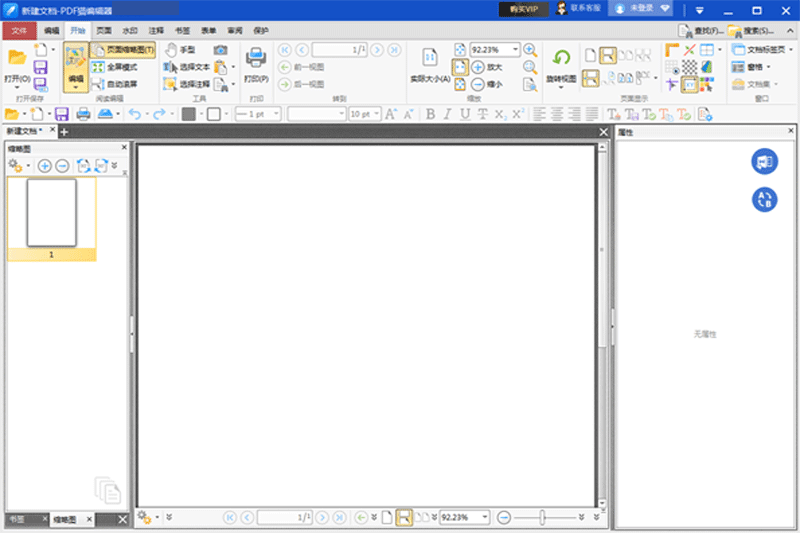Toggle Bold text formatting
The image size is (800, 533).
tap(431, 114)
